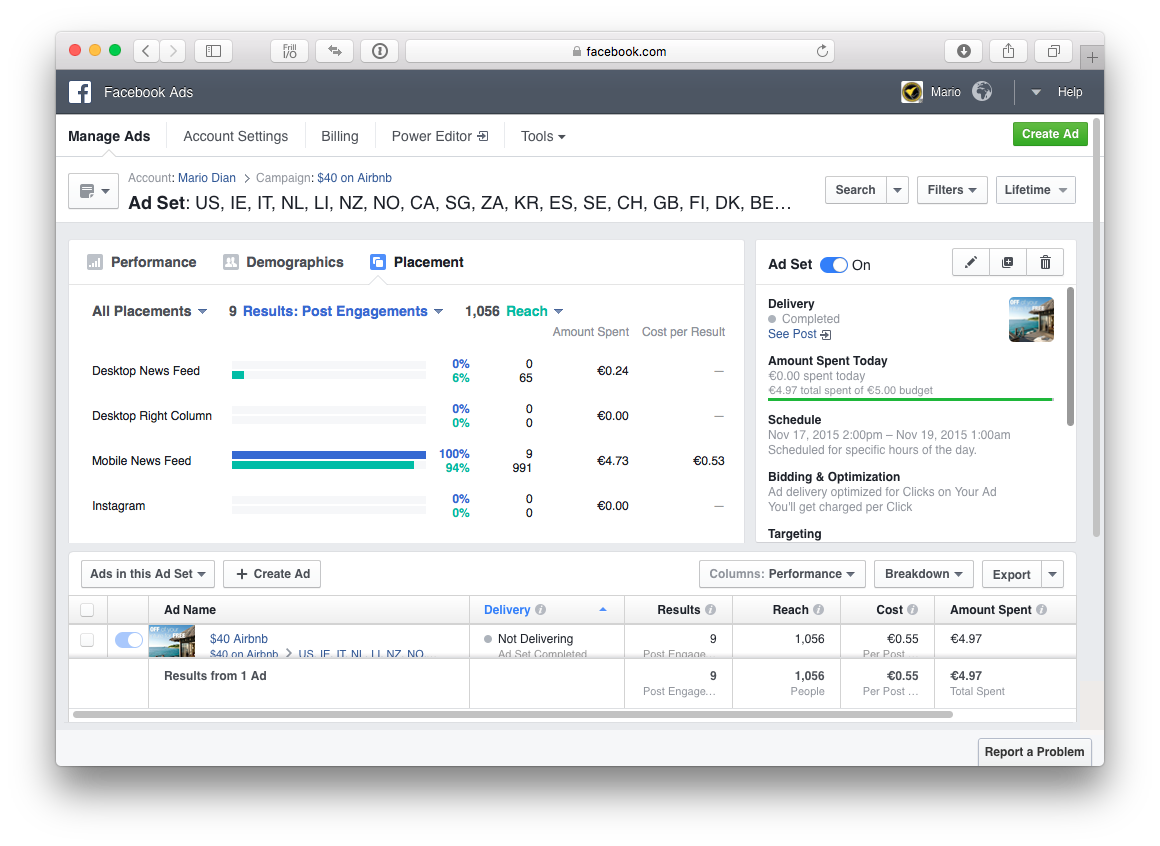Viewport: 1160px width, 846px height.
Task: Click the Performance tab's chart icon
Action: (x=95, y=262)
